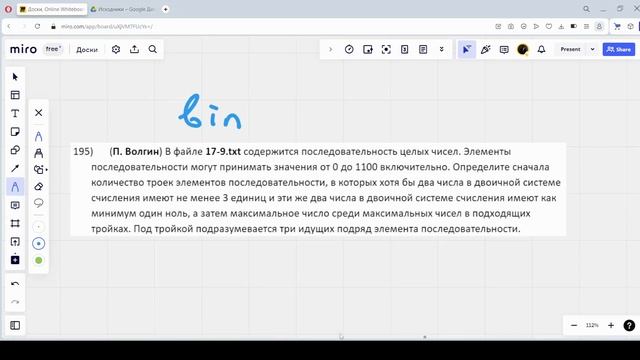
Task: Search the board with magnifier icon
Action: (x=153, y=49)
